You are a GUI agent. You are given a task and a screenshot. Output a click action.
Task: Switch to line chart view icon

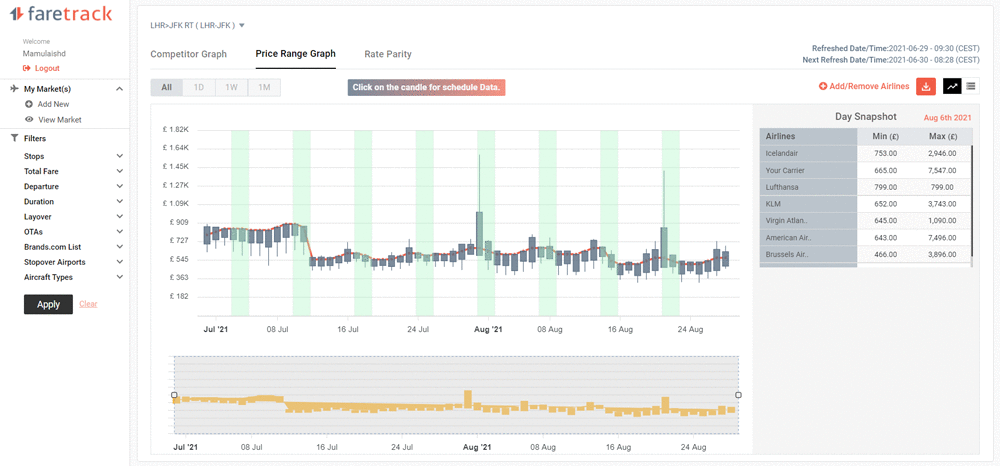(952, 86)
